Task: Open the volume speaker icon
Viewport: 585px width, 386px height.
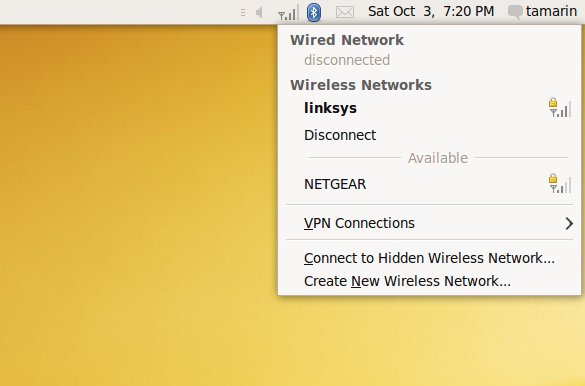Action: pyautogui.click(x=259, y=13)
